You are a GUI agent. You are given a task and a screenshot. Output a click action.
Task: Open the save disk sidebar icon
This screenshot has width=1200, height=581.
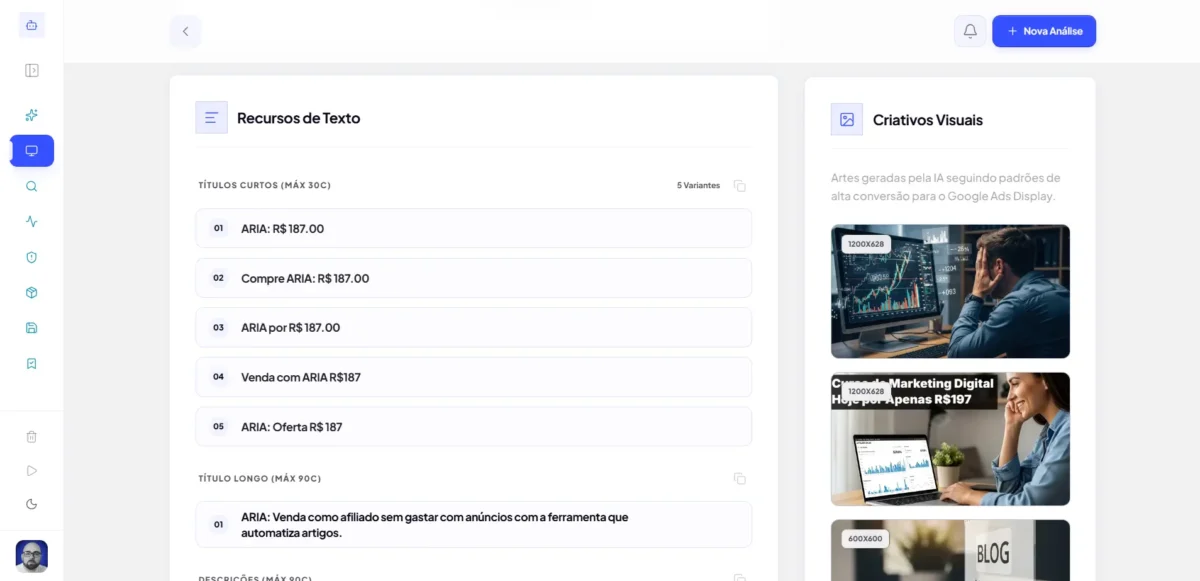coord(32,328)
